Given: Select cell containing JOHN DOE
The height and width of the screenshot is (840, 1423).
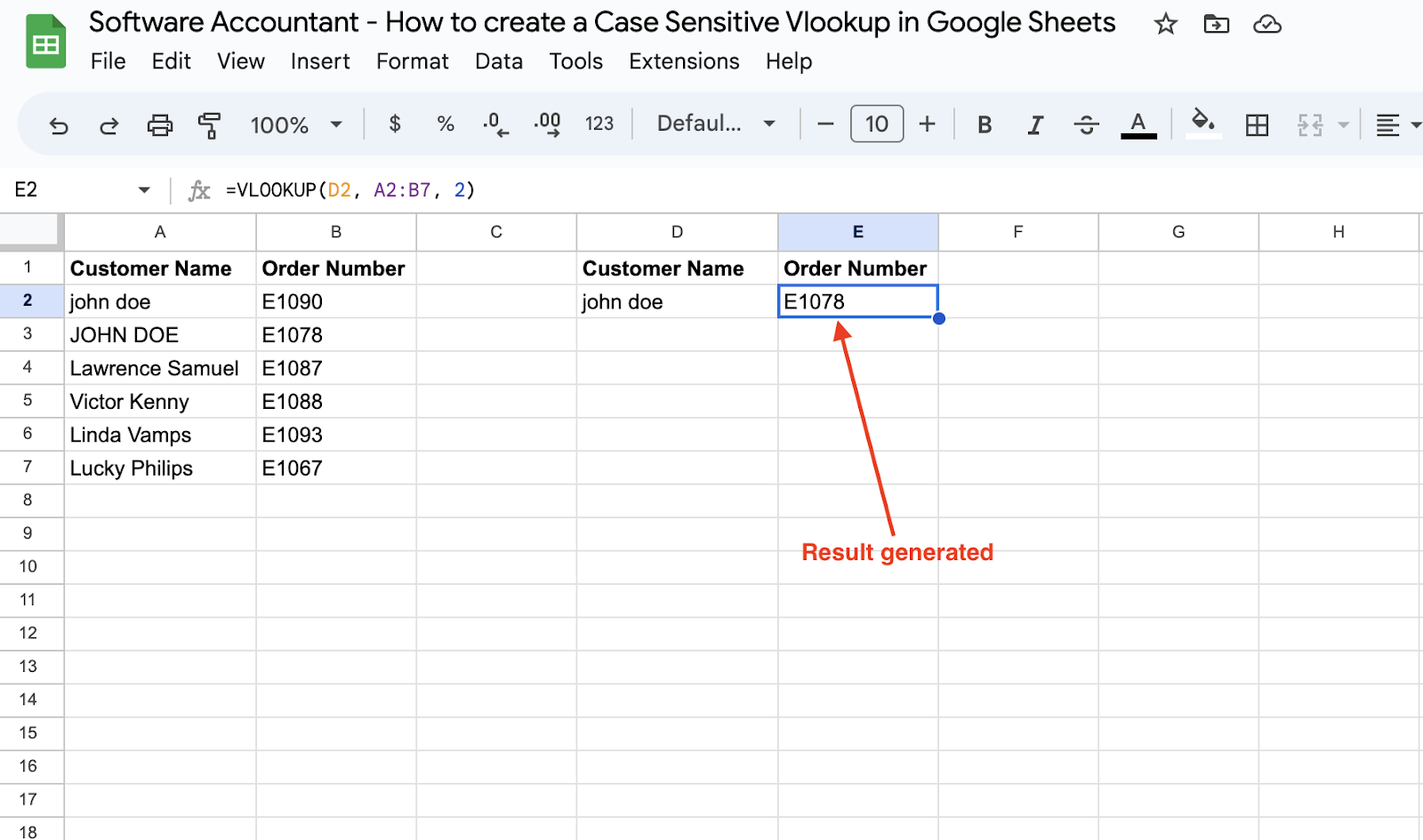Looking at the screenshot, I should click(160, 335).
